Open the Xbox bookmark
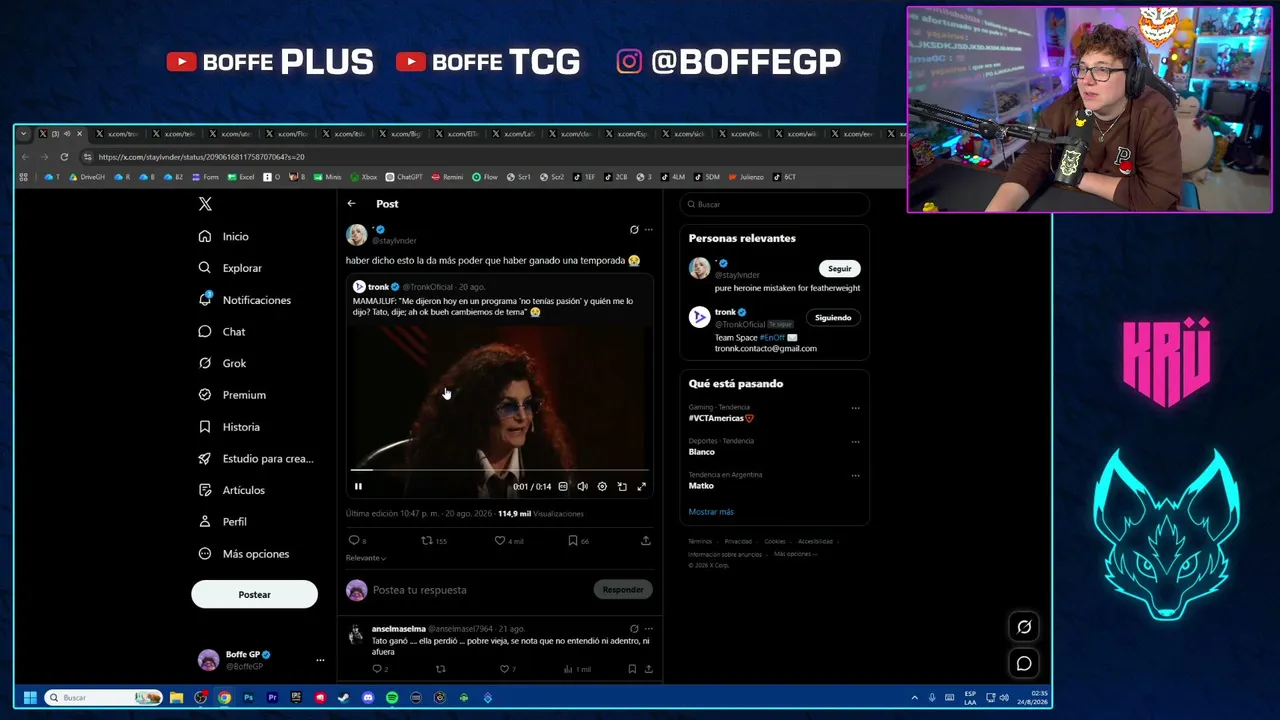 pos(363,177)
